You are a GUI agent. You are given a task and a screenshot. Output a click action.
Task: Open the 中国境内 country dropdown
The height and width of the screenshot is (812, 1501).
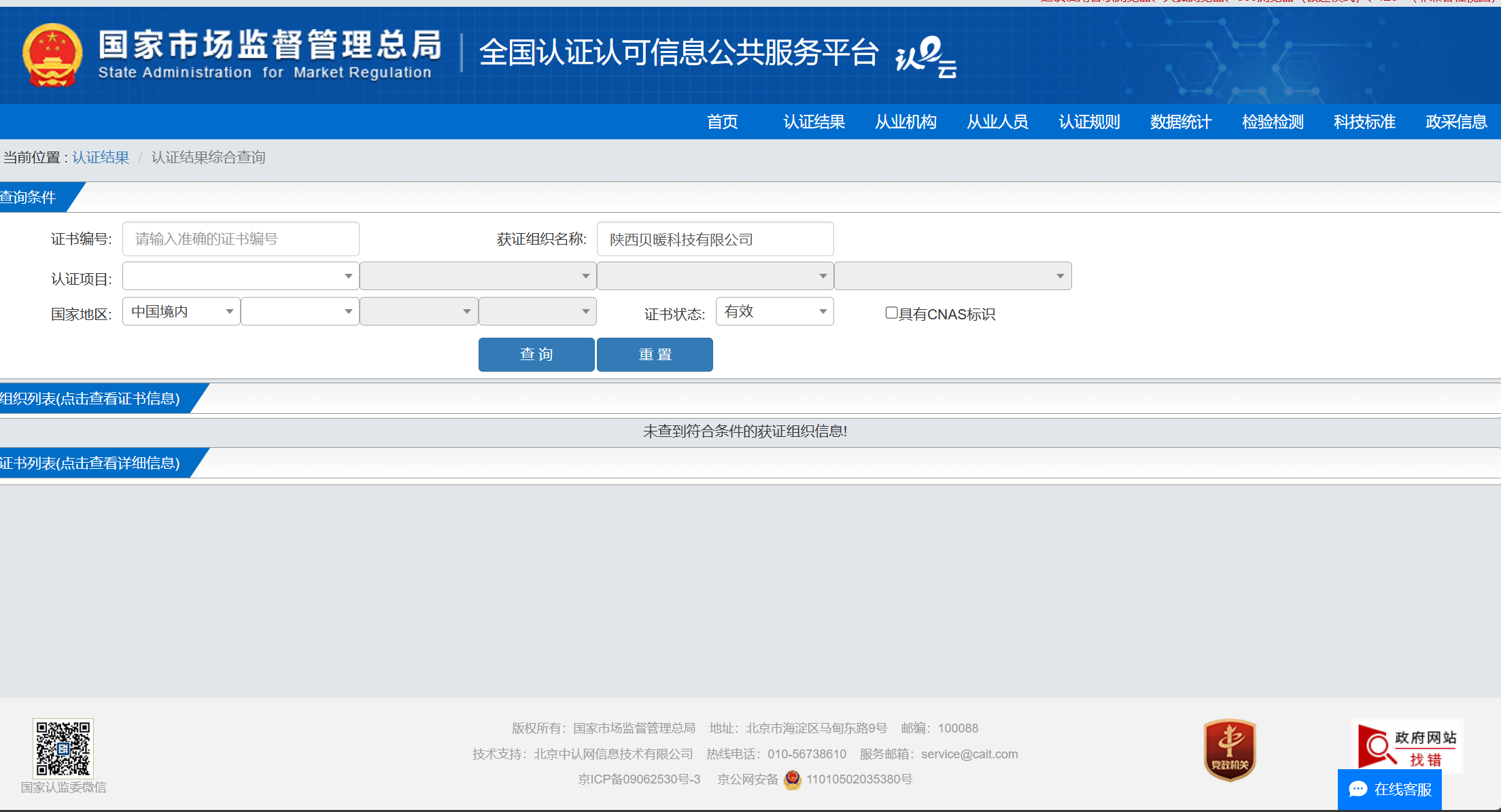[x=181, y=311]
